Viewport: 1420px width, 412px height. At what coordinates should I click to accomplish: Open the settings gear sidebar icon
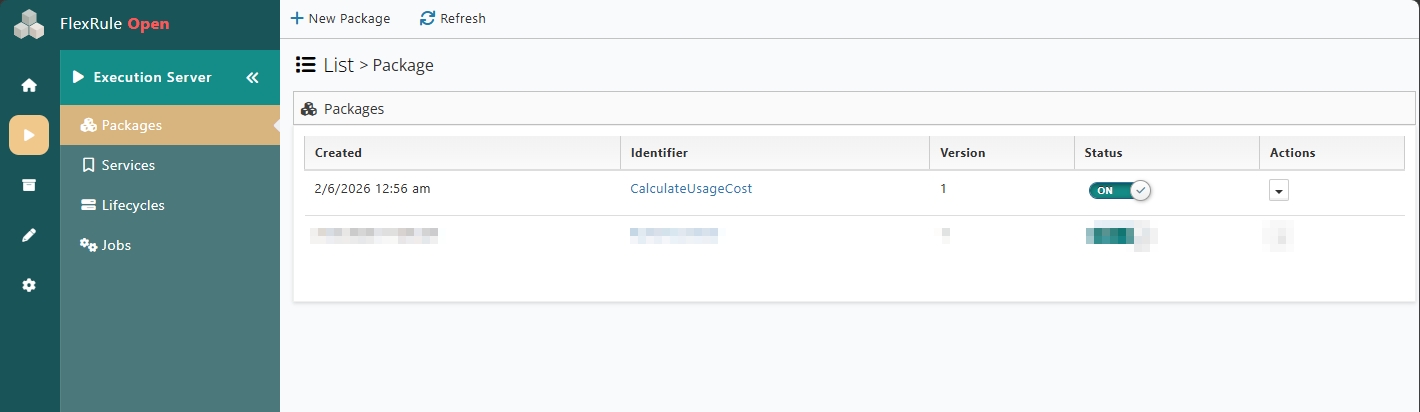click(29, 285)
